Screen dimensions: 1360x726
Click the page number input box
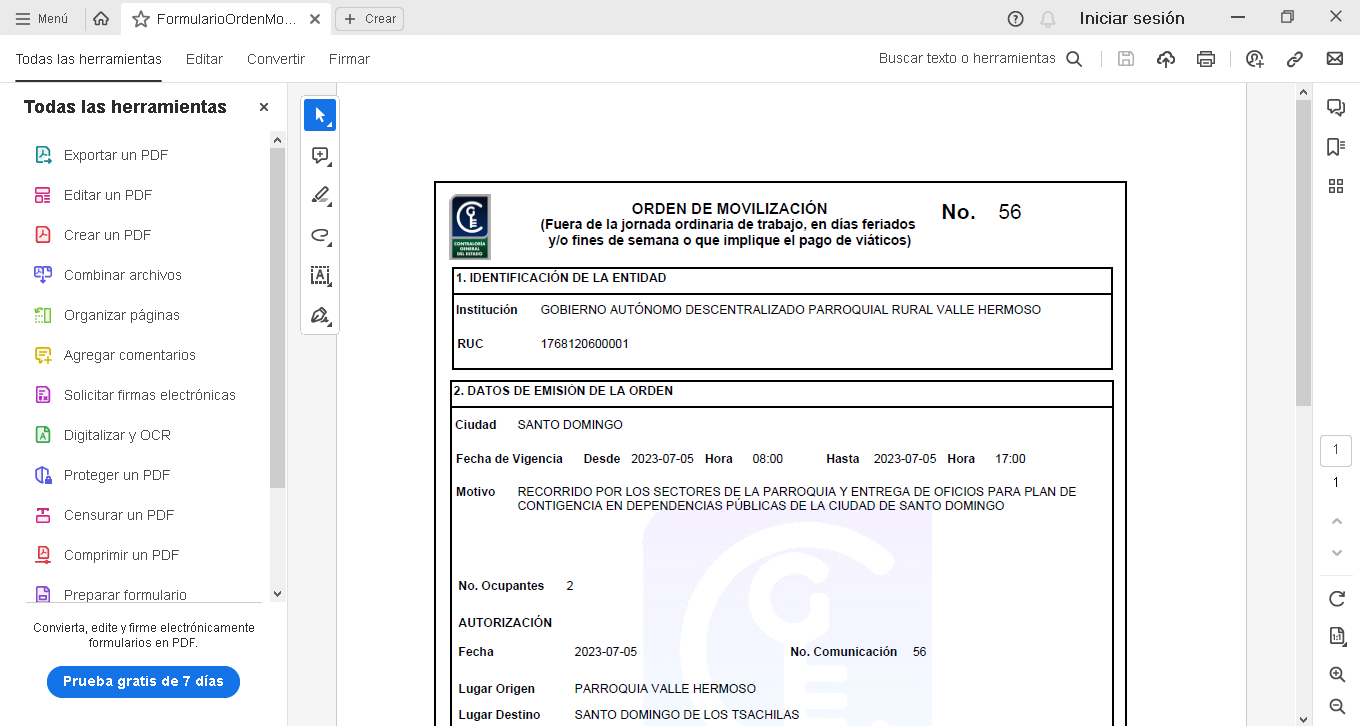point(1335,450)
